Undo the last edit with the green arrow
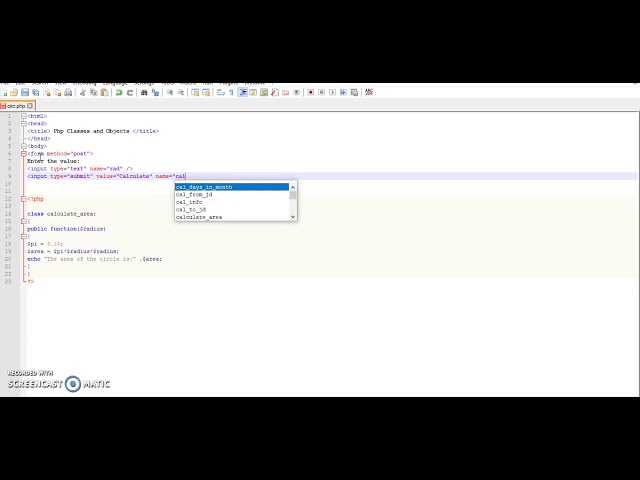The height and width of the screenshot is (480, 640). tap(119, 93)
